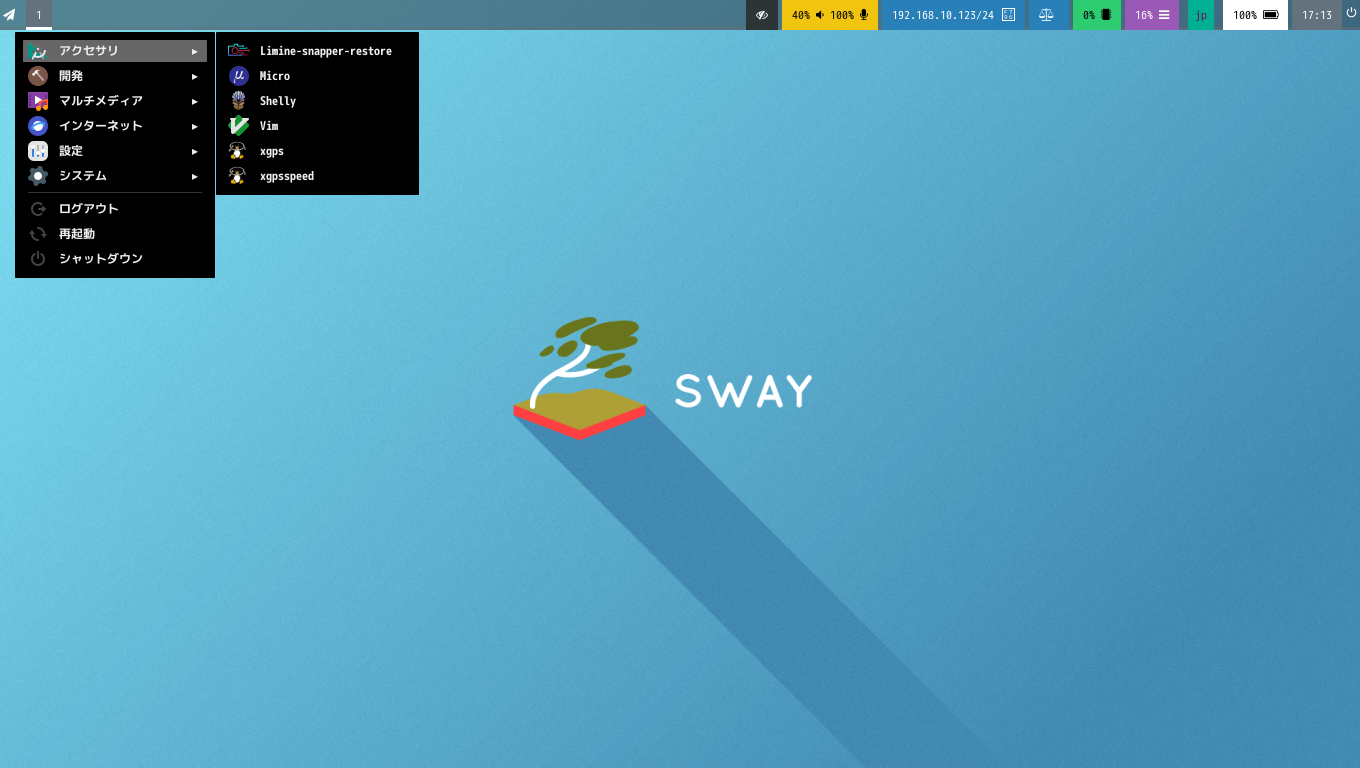This screenshot has height=768, width=1360.
Task: Click the 17:13 clock
Action: (1317, 15)
